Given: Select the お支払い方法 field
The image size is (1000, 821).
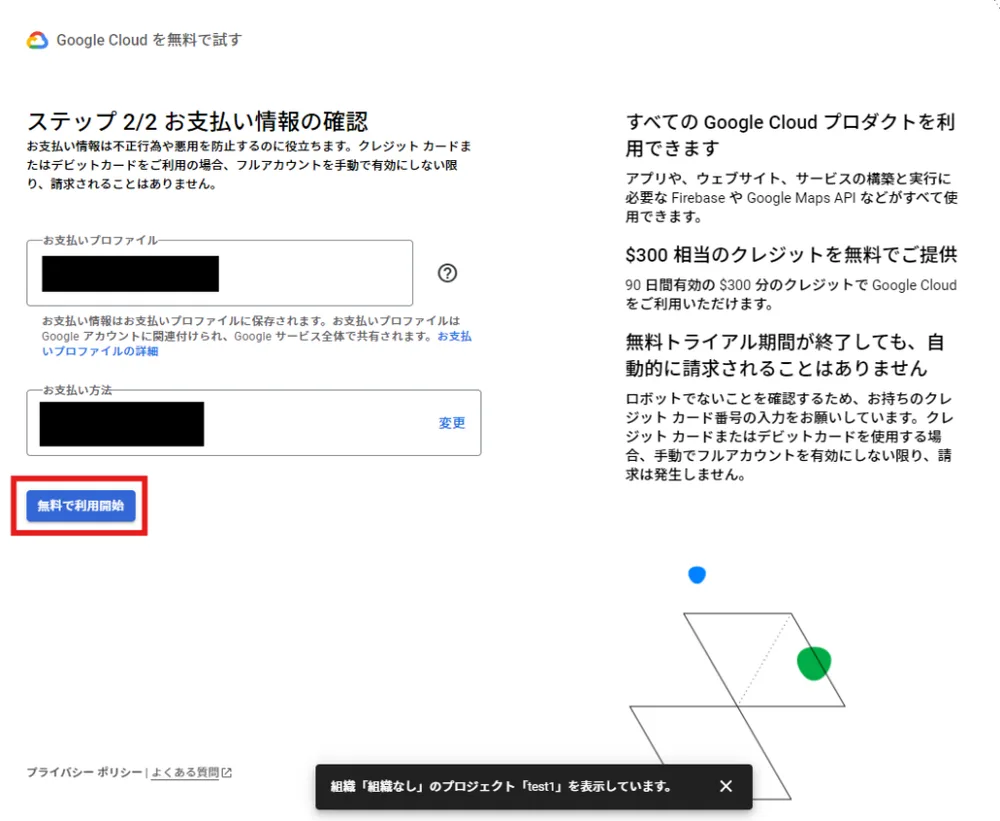Looking at the screenshot, I should 254,423.
